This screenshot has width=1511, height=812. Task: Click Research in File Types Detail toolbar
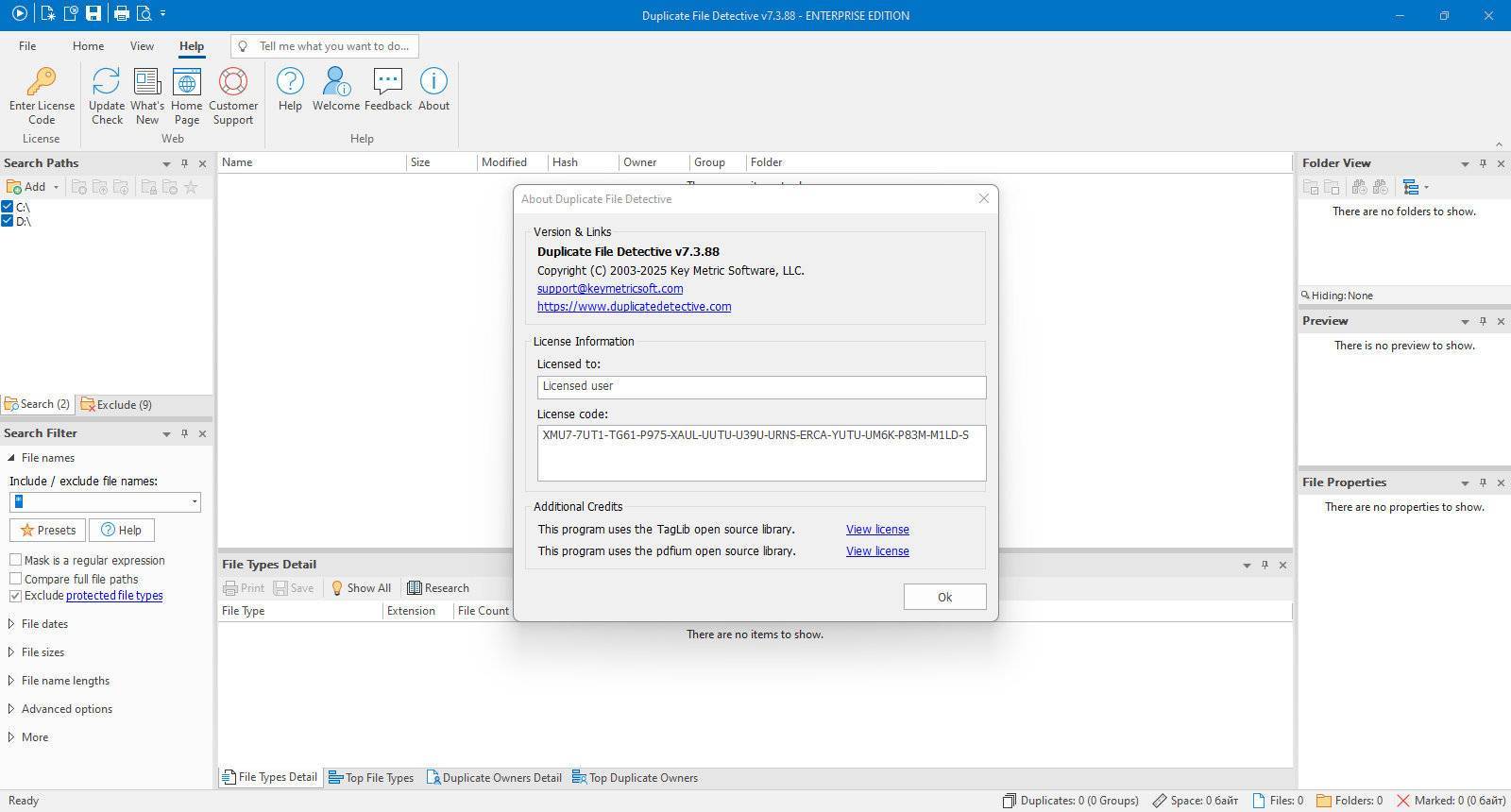pos(438,588)
